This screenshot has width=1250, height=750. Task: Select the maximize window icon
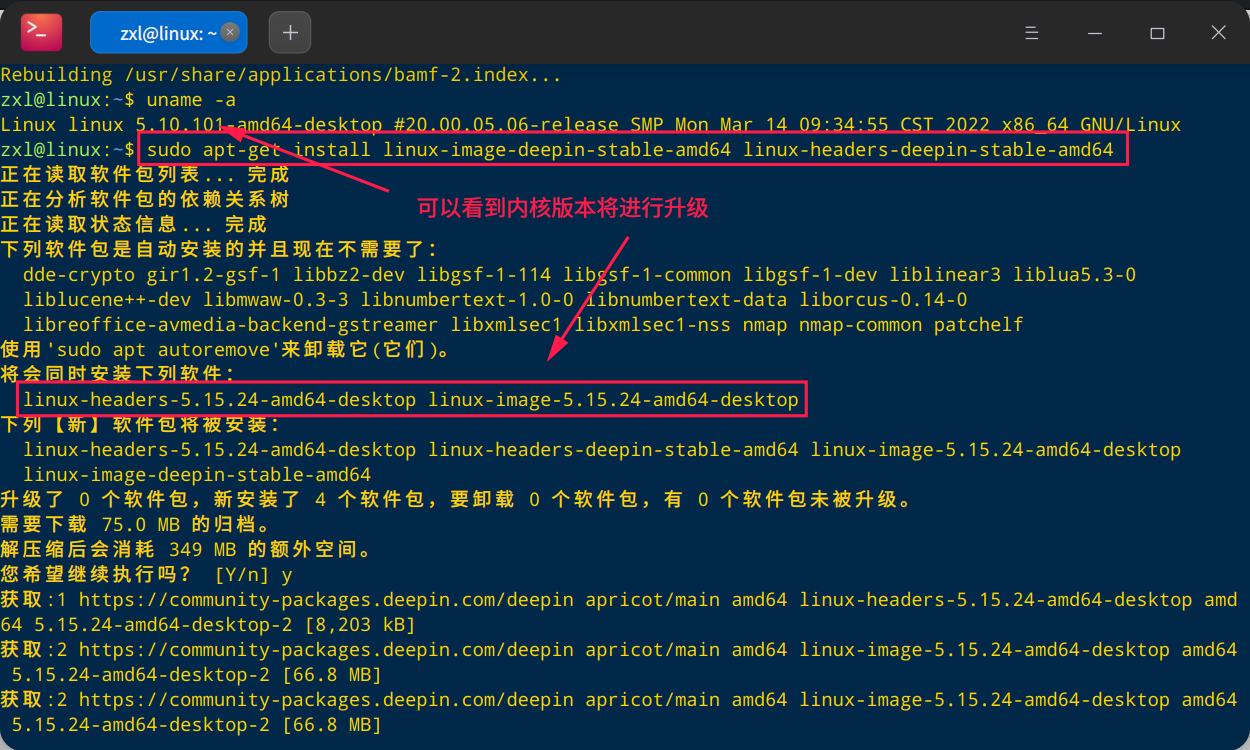(x=1156, y=33)
